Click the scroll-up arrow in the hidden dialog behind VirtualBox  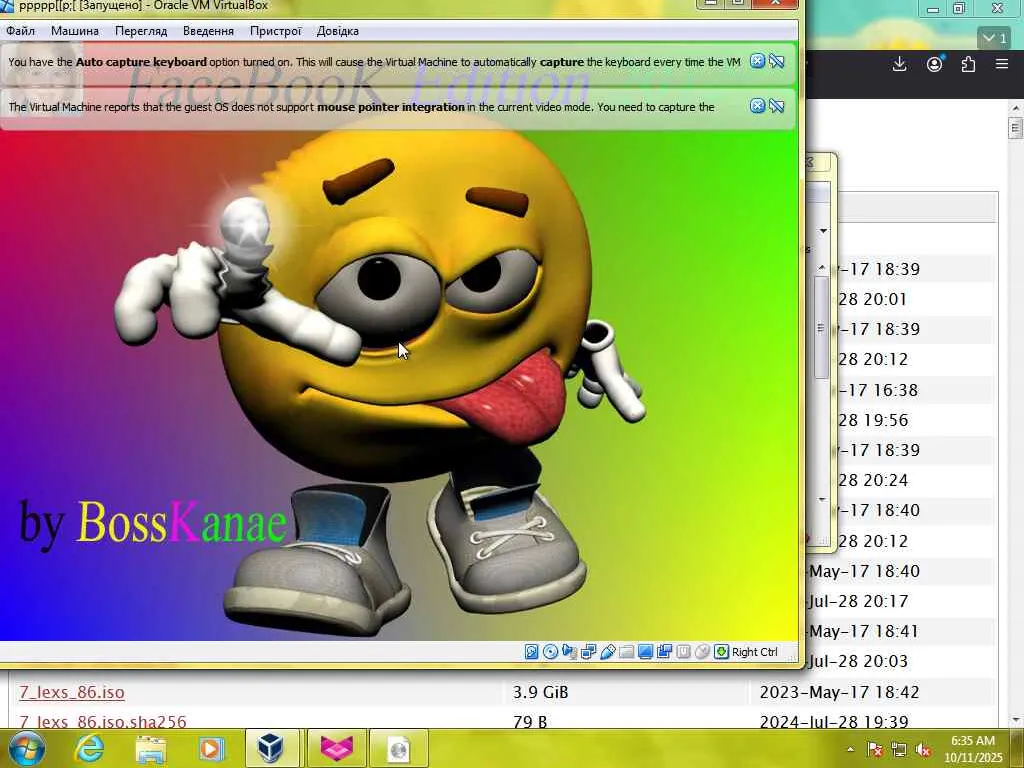click(x=822, y=268)
